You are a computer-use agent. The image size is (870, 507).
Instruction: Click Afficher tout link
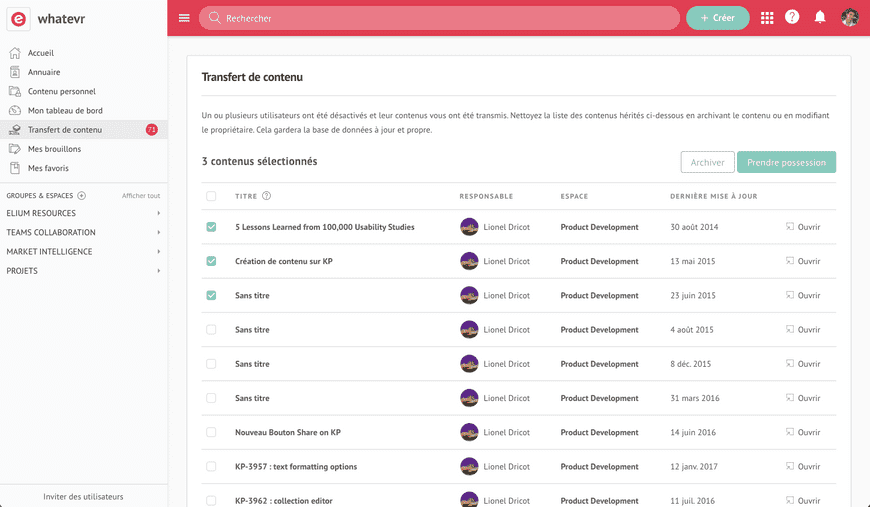coord(141,196)
